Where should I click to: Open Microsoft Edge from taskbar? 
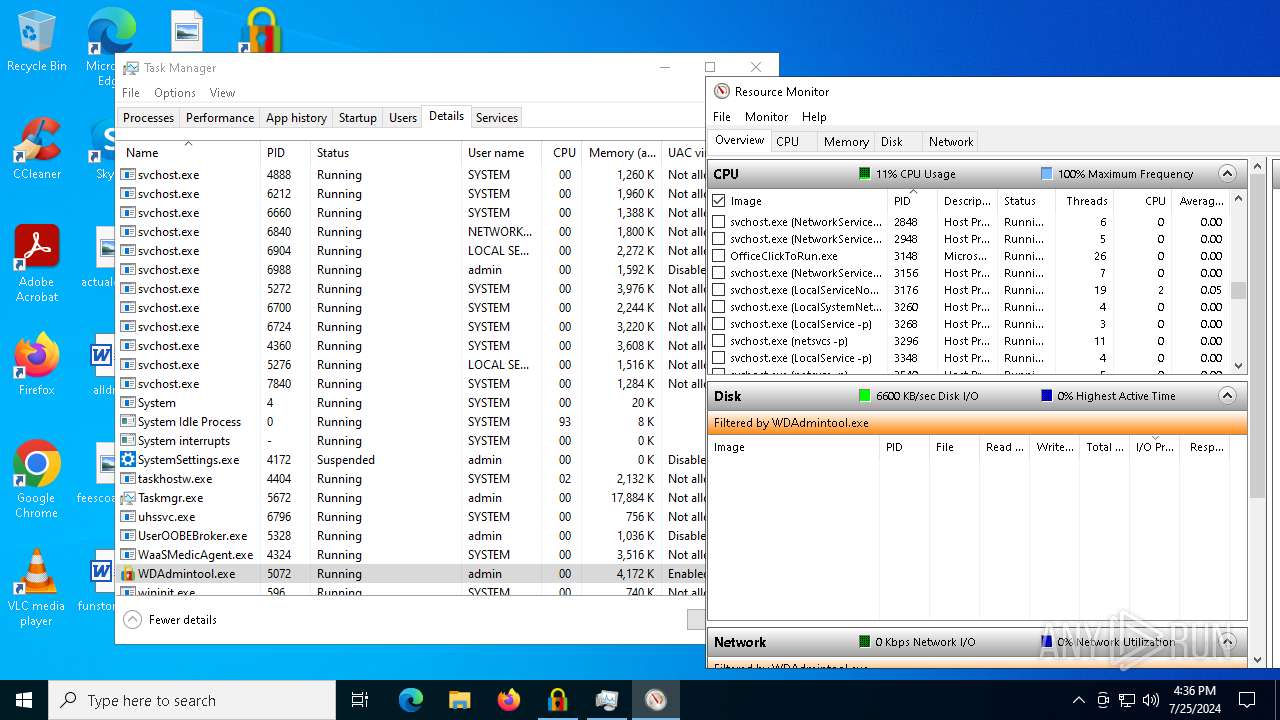point(411,700)
